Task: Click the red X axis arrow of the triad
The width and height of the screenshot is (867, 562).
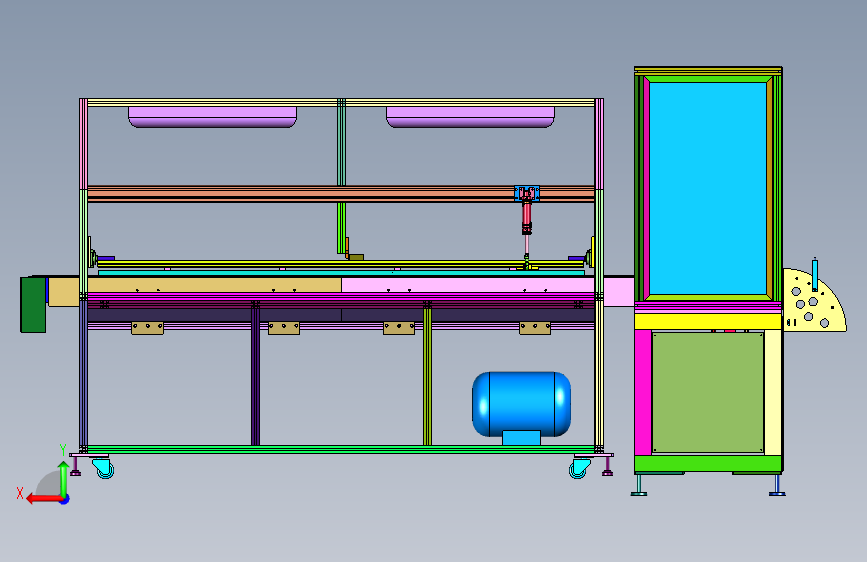Action: (x=44, y=498)
